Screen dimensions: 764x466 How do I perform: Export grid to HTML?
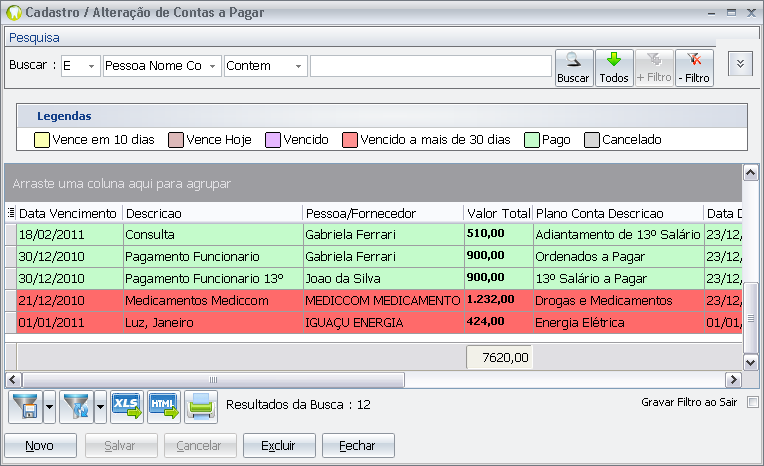(164, 407)
